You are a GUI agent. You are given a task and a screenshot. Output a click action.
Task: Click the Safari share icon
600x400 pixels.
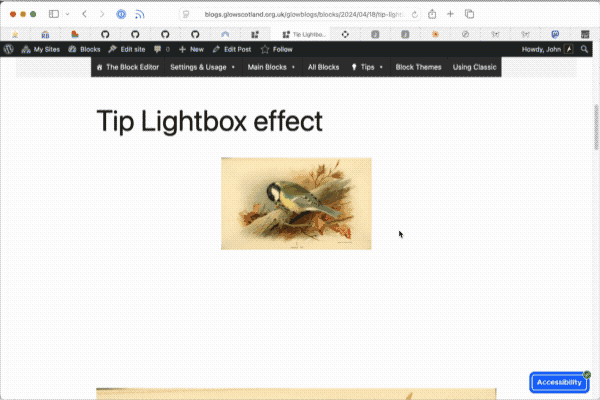[431, 15]
